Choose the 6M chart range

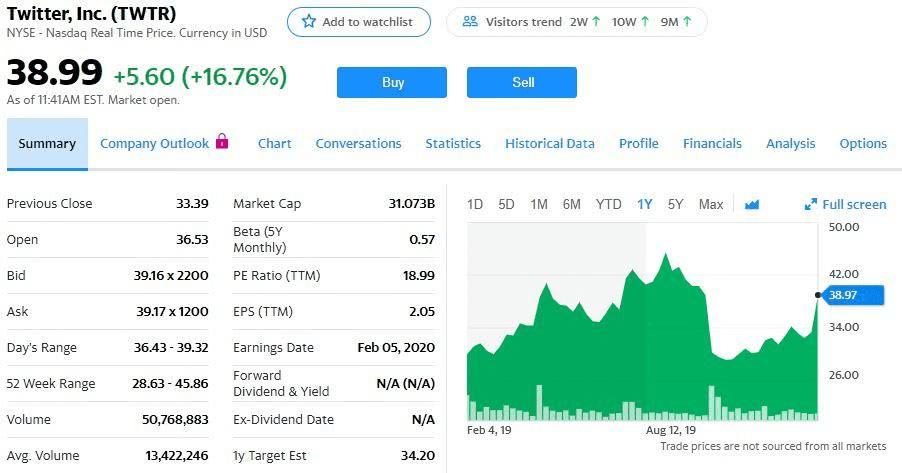tap(571, 204)
